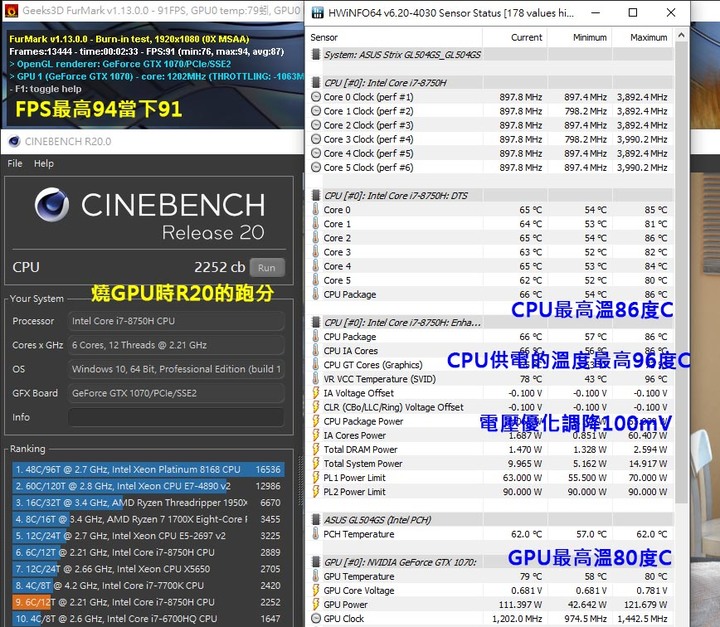Click the Cinebench R20 title bar icon

click(x=14, y=141)
